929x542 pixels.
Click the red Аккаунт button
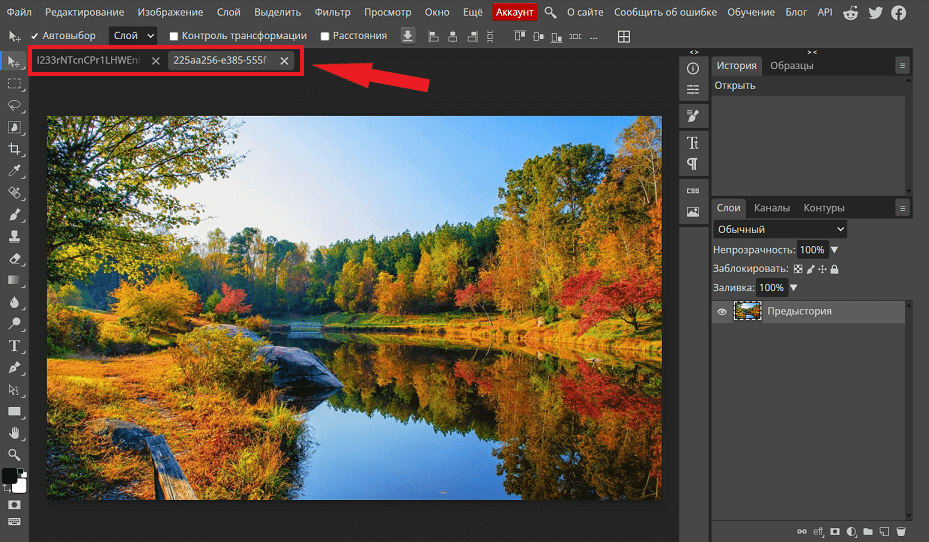point(515,12)
